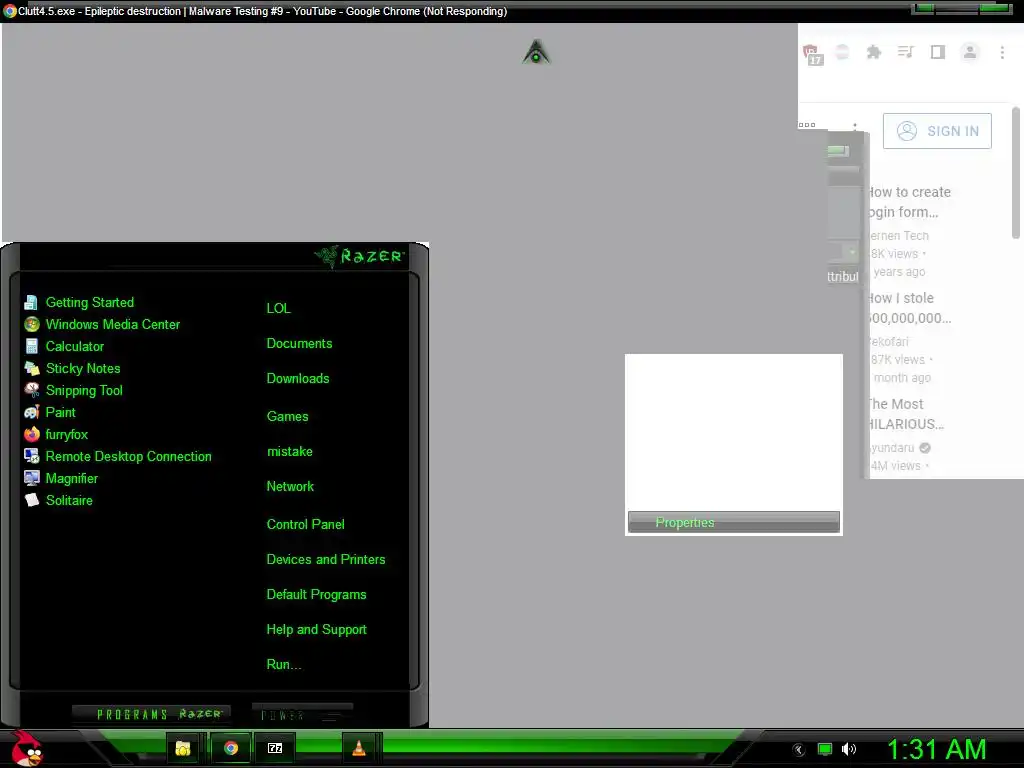1024x768 pixels.
Task: Open Chrome media control playlist icon
Action: [x=905, y=52]
